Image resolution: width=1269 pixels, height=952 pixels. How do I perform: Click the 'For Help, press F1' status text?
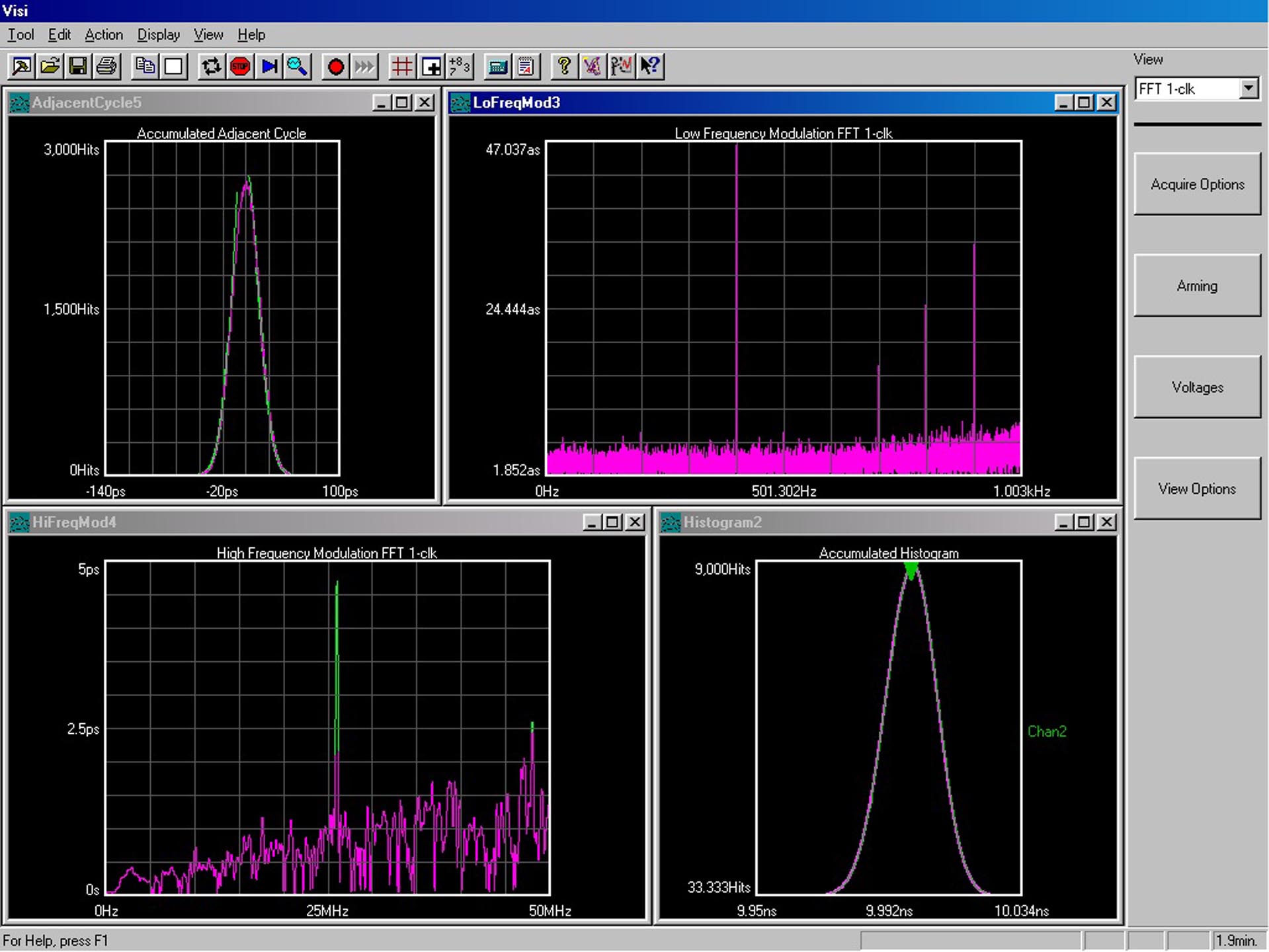pos(56,940)
